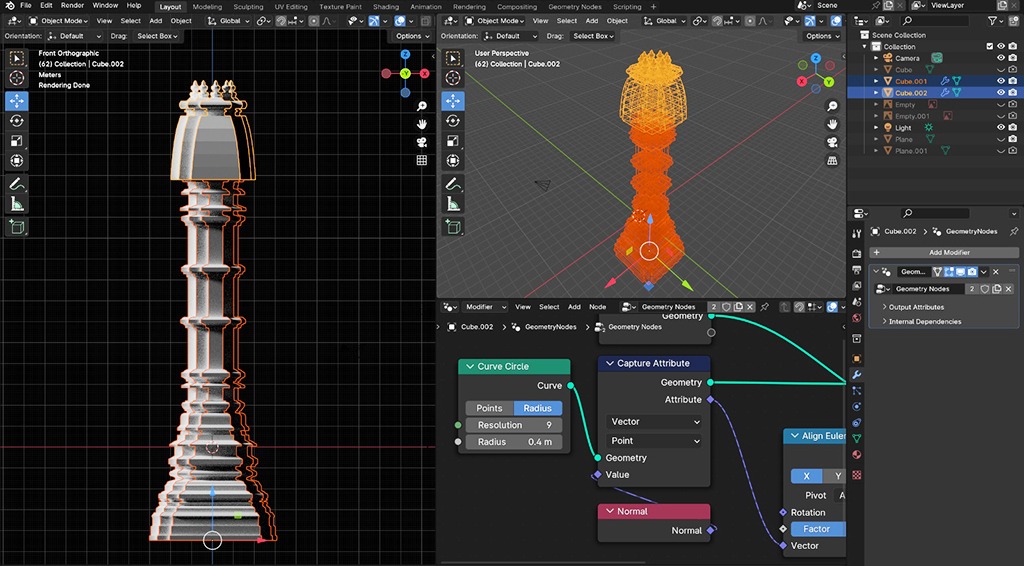Select the Radius mode in Curve Circle
1024x566 pixels.
point(537,408)
